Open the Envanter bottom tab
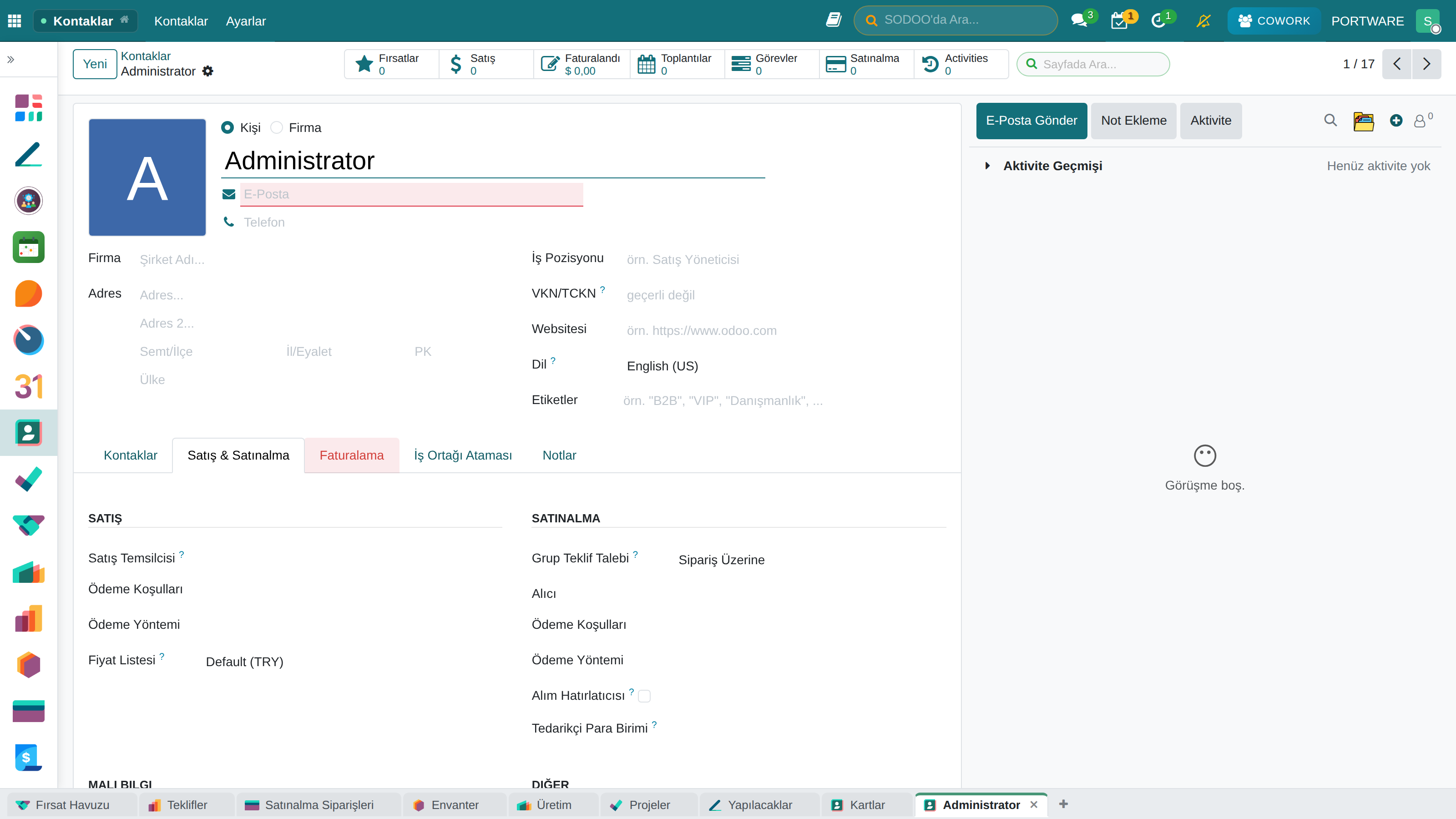1456x819 pixels. tap(455, 805)
